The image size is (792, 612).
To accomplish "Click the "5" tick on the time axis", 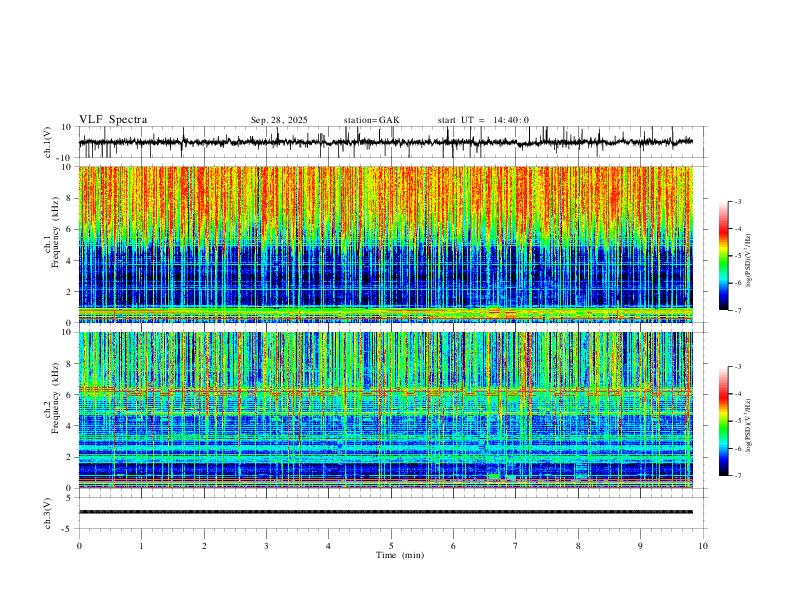I will [x=391, y=546].
